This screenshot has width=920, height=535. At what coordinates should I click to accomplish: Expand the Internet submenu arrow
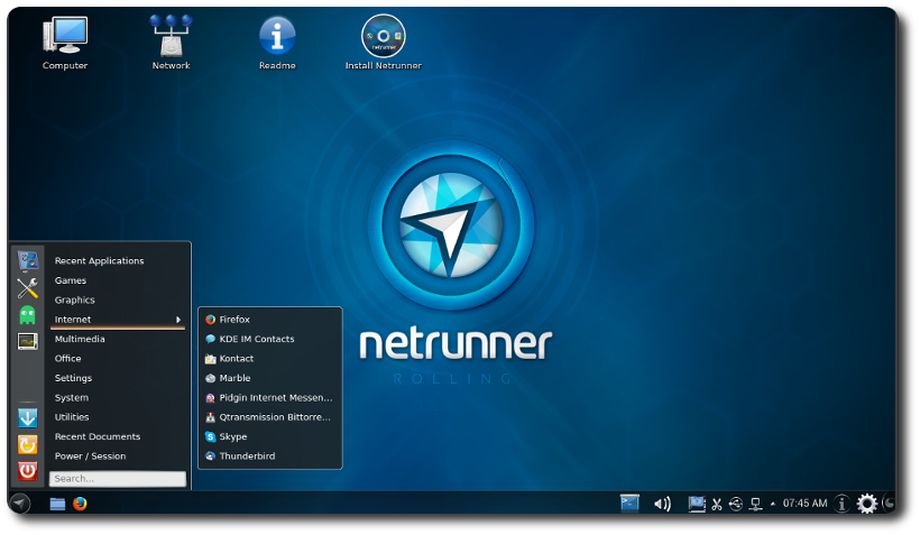click(x=178, y=320)
